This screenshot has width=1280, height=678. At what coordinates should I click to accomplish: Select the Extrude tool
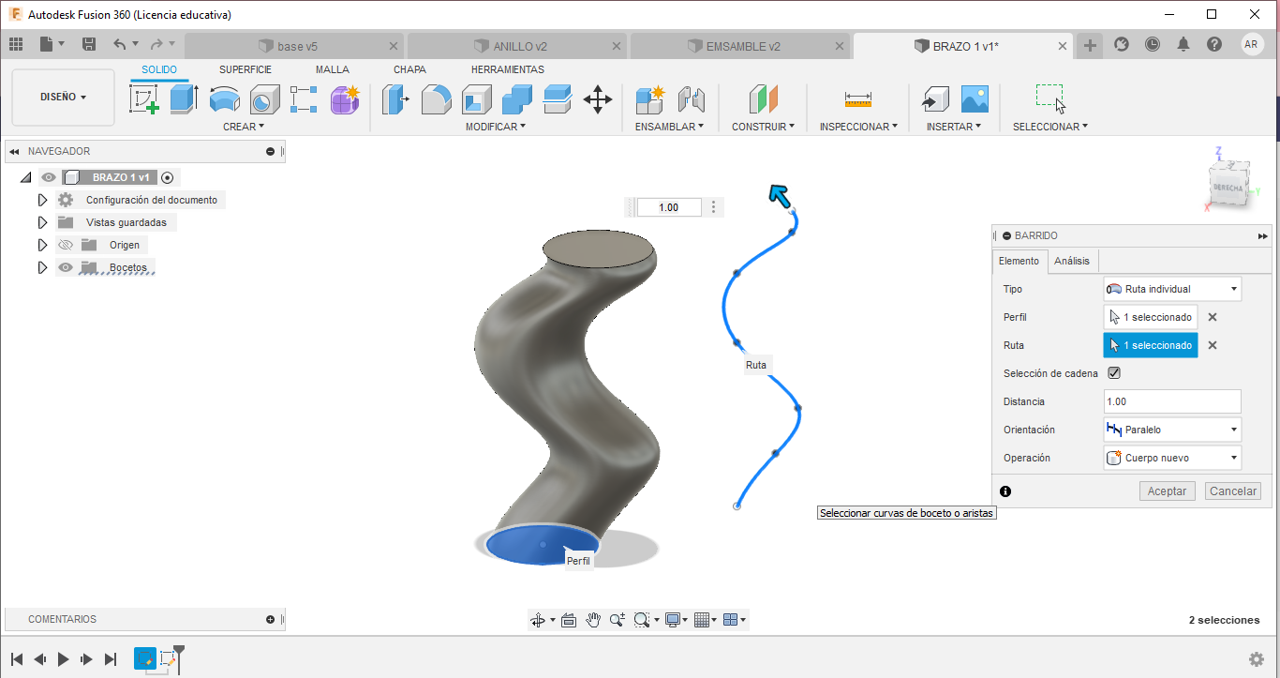[184, 99]
